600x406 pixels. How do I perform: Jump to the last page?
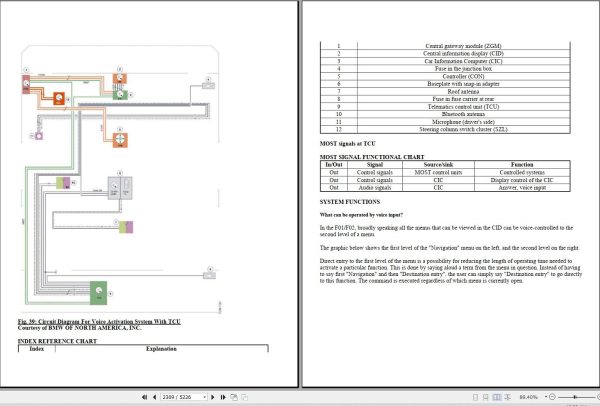pyautogui.click(x=223, y=397)
